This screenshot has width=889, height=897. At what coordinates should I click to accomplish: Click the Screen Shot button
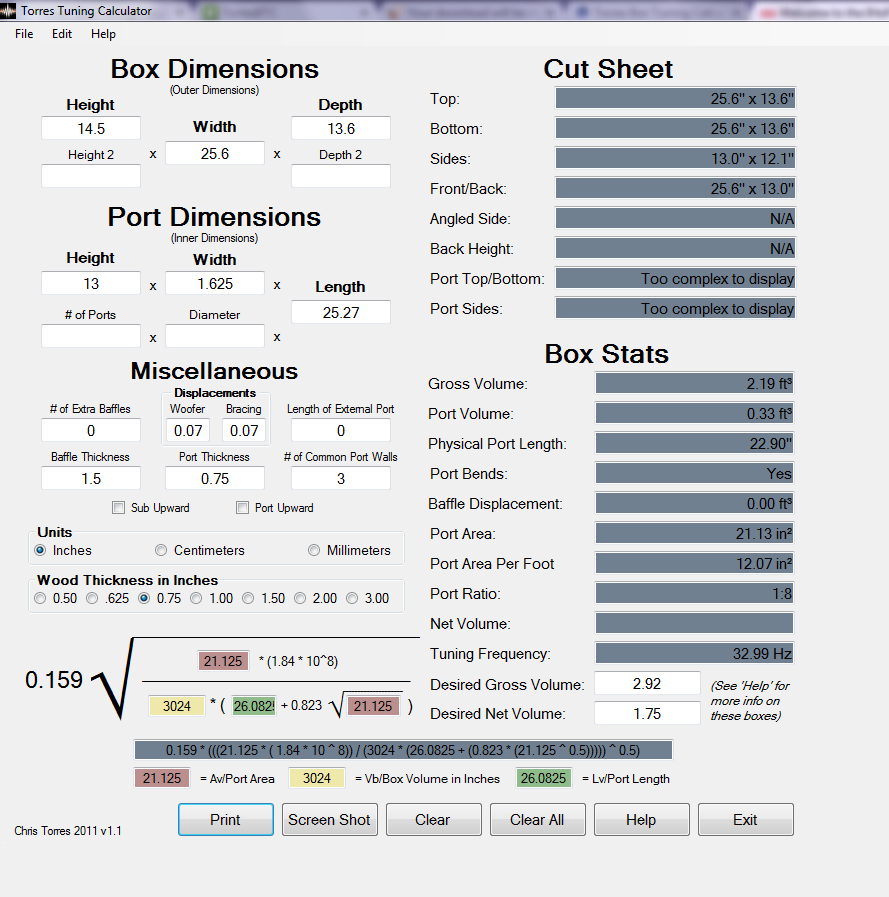(329, 820)
